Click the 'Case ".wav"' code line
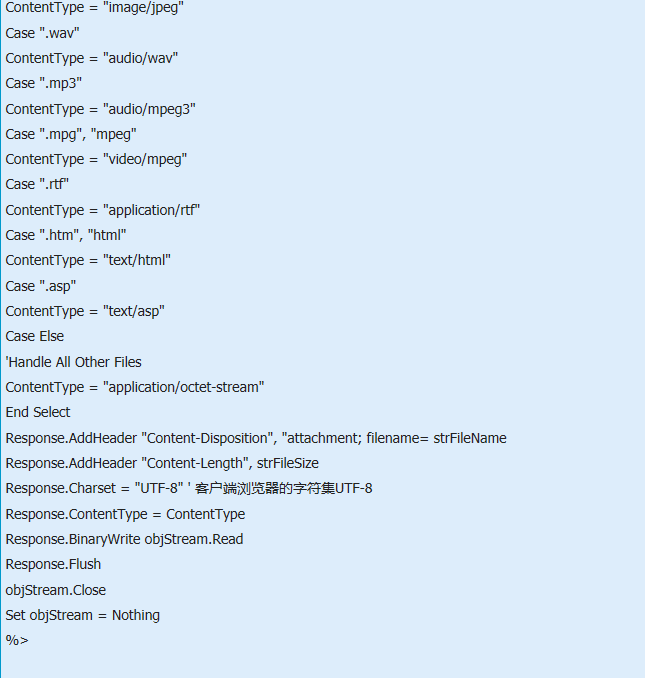This screenshot has width=645, height=678. pyautogui.click(x=42, y=33)
